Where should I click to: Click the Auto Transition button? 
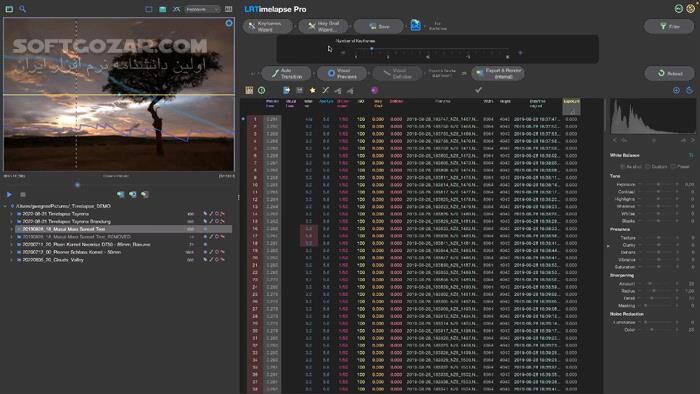pos(286,74)
